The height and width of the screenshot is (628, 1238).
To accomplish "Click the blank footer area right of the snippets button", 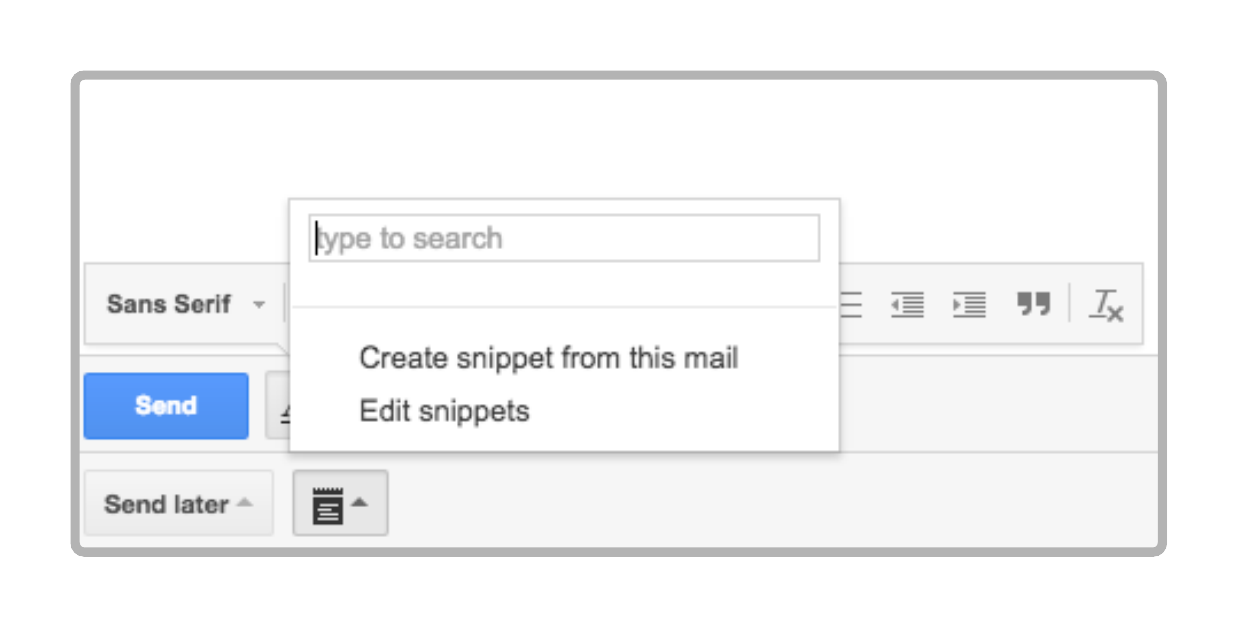I will click(770, 503).
